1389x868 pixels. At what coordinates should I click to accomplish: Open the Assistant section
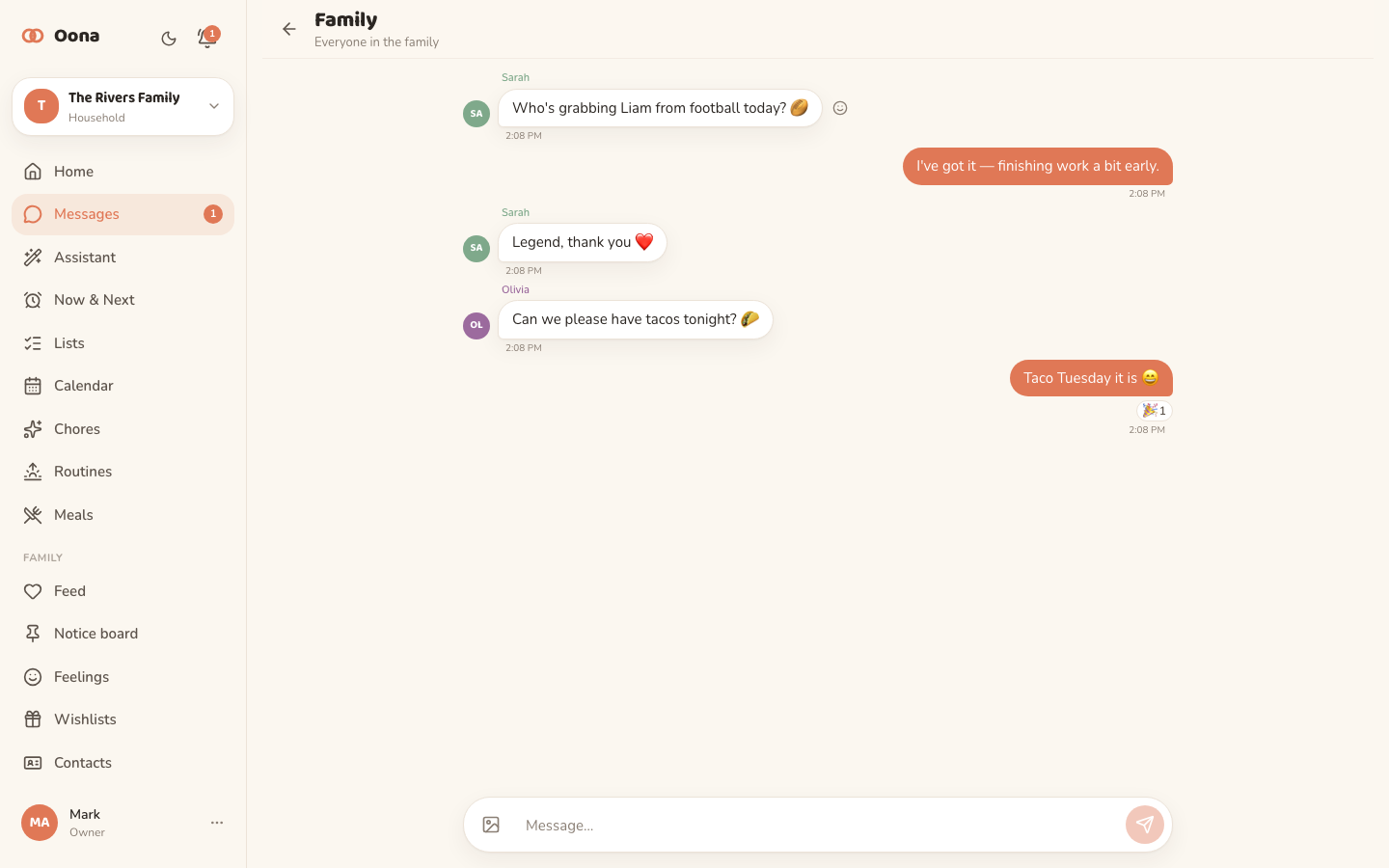point(123,258)
